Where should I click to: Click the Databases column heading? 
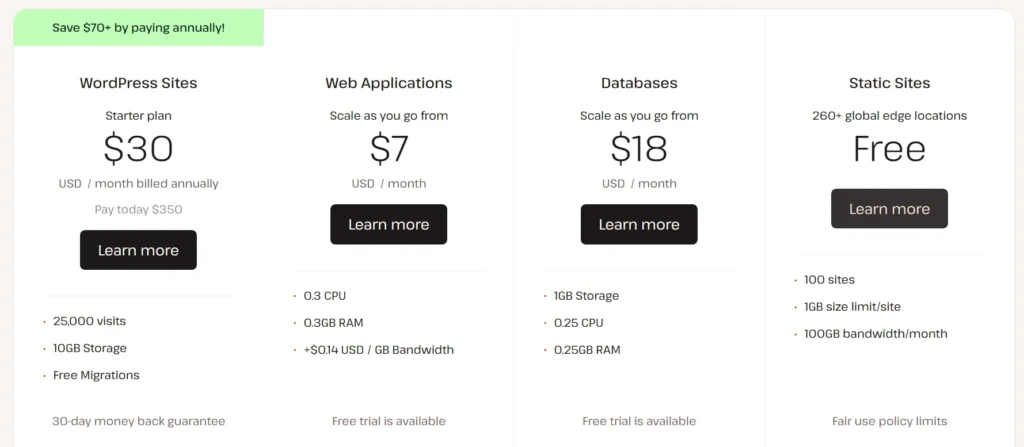(639, 83)
